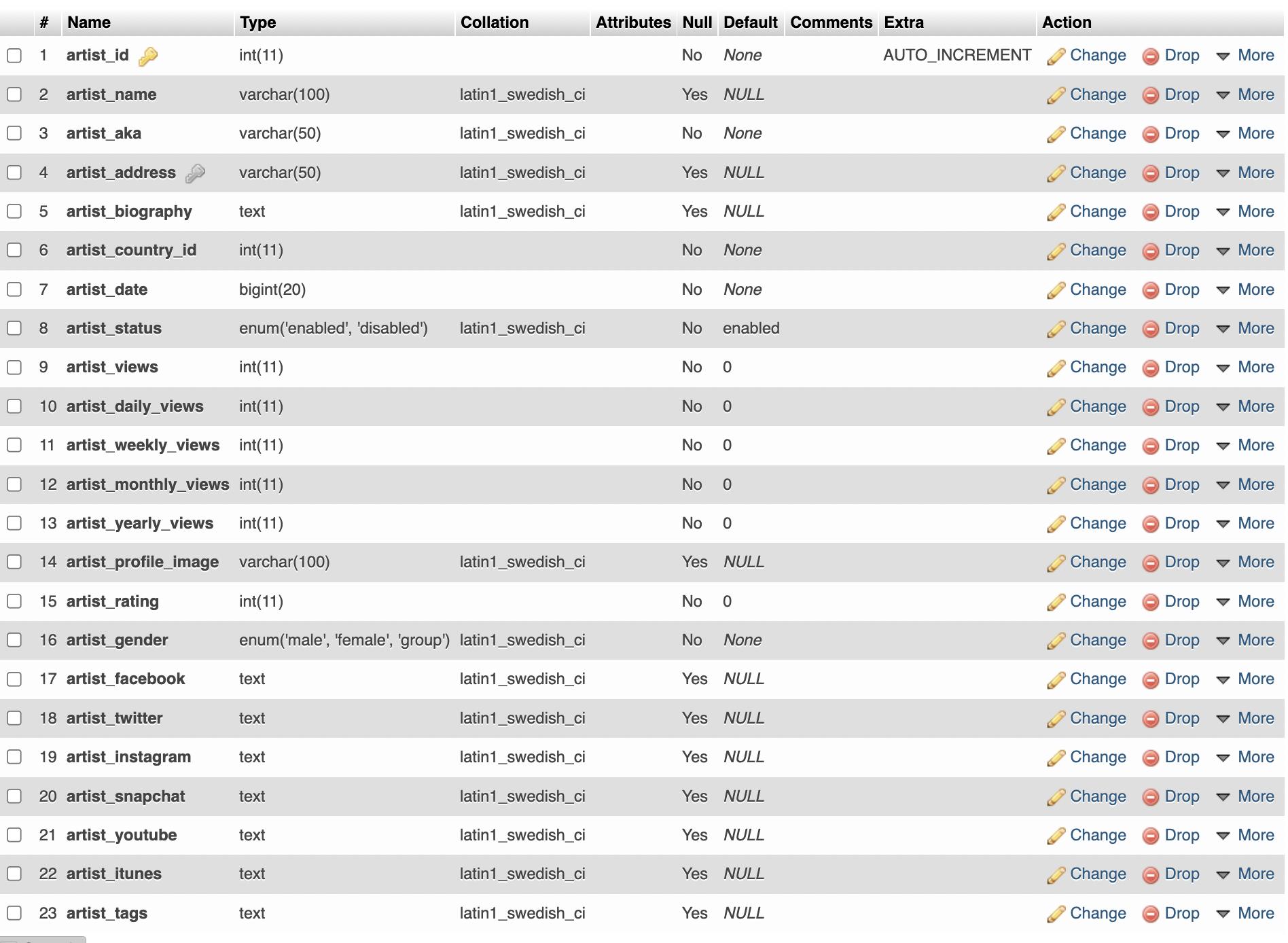
Task: Open More dropdown for artist_tags
Action: click(x=1245, y=913)
